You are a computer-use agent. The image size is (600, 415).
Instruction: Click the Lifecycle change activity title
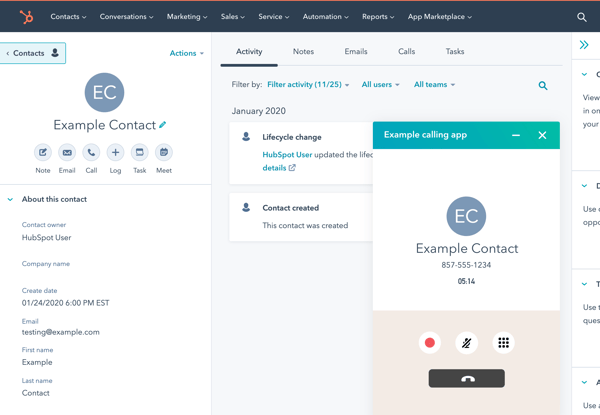click(x=292, y=137)
